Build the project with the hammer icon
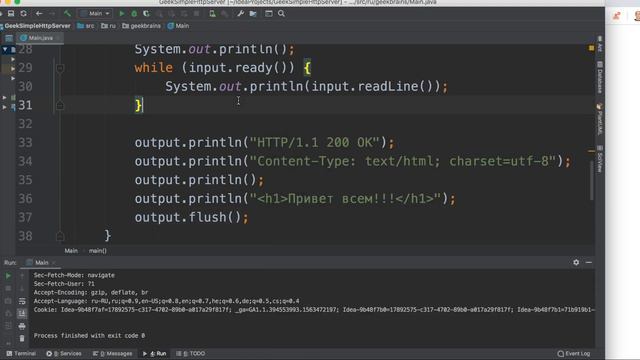Screen dimensions: 640x360 (x=67, y=13)
